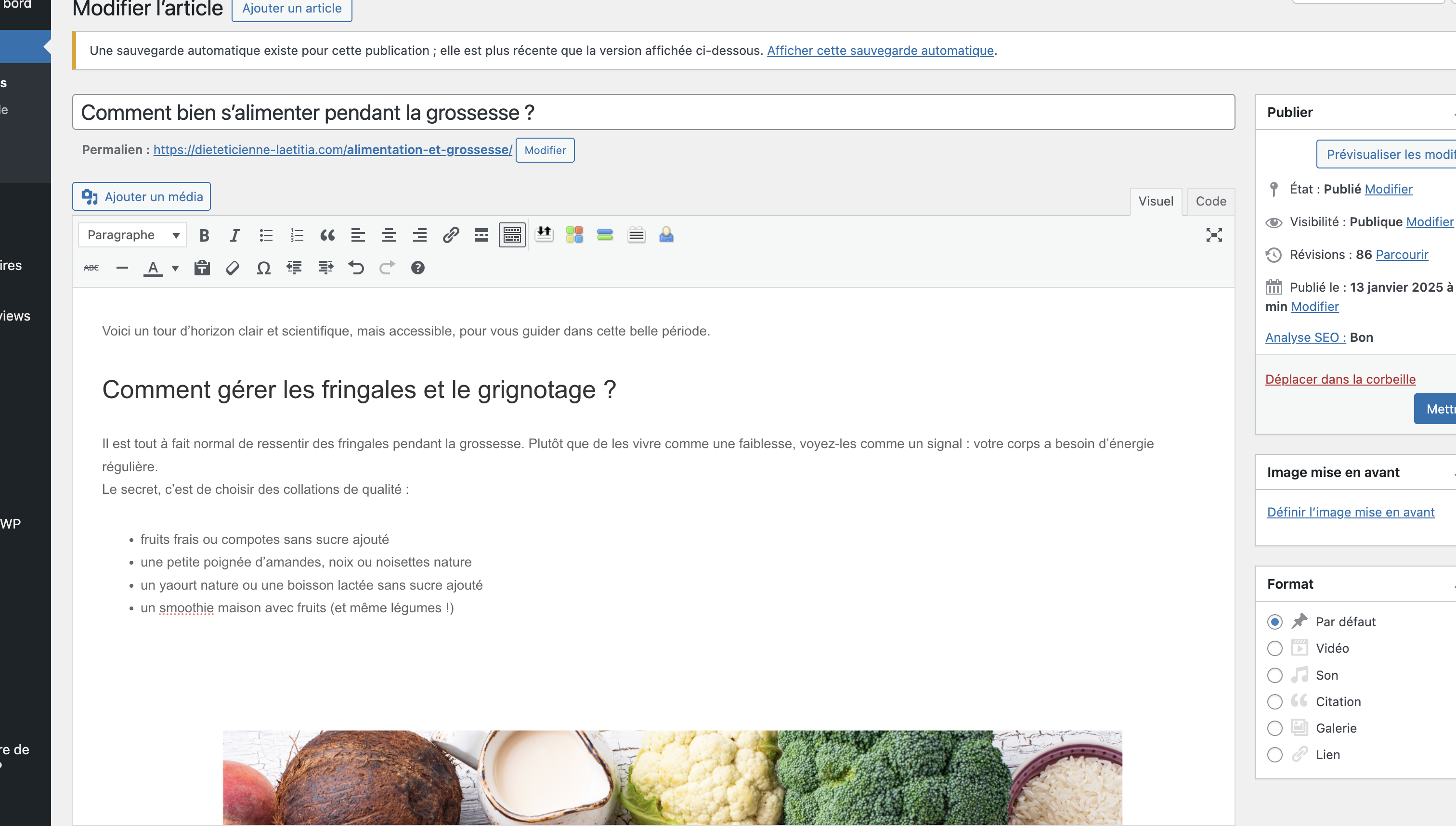
Task: Open text color dropdown arrow
Action: [x=175, y=268]
